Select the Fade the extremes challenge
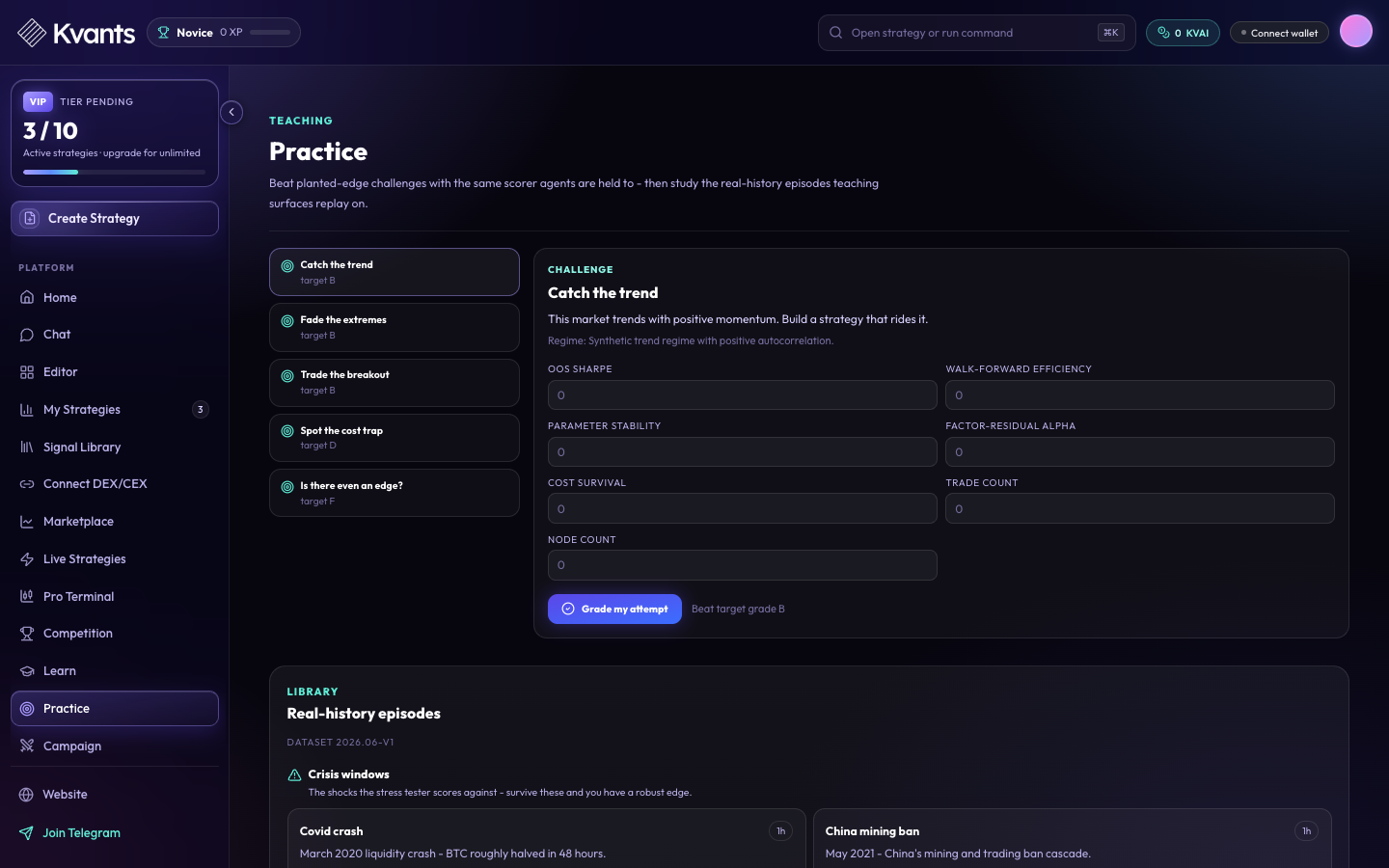Viewport: 1389px width, 868px height. [395, 328]
